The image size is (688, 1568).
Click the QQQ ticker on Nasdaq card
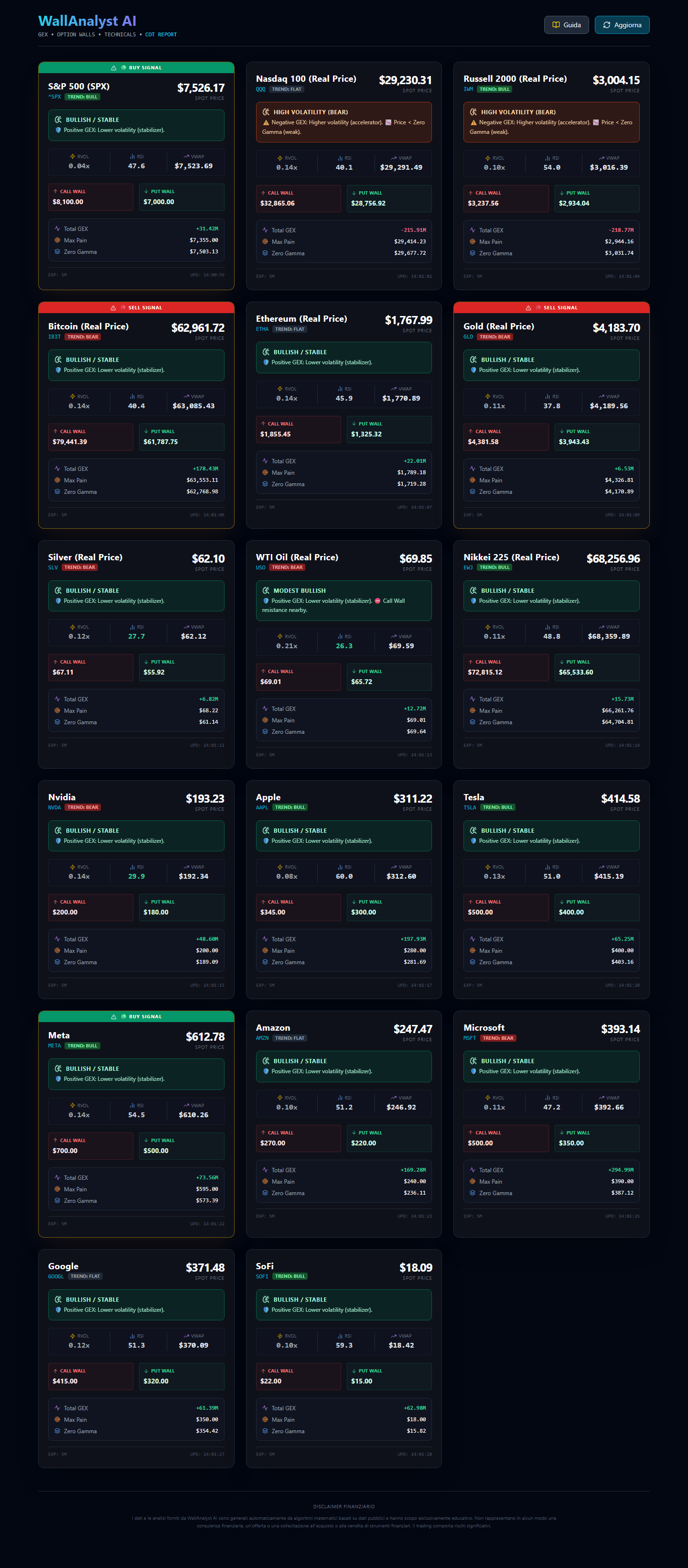click(x=260, y=89)
